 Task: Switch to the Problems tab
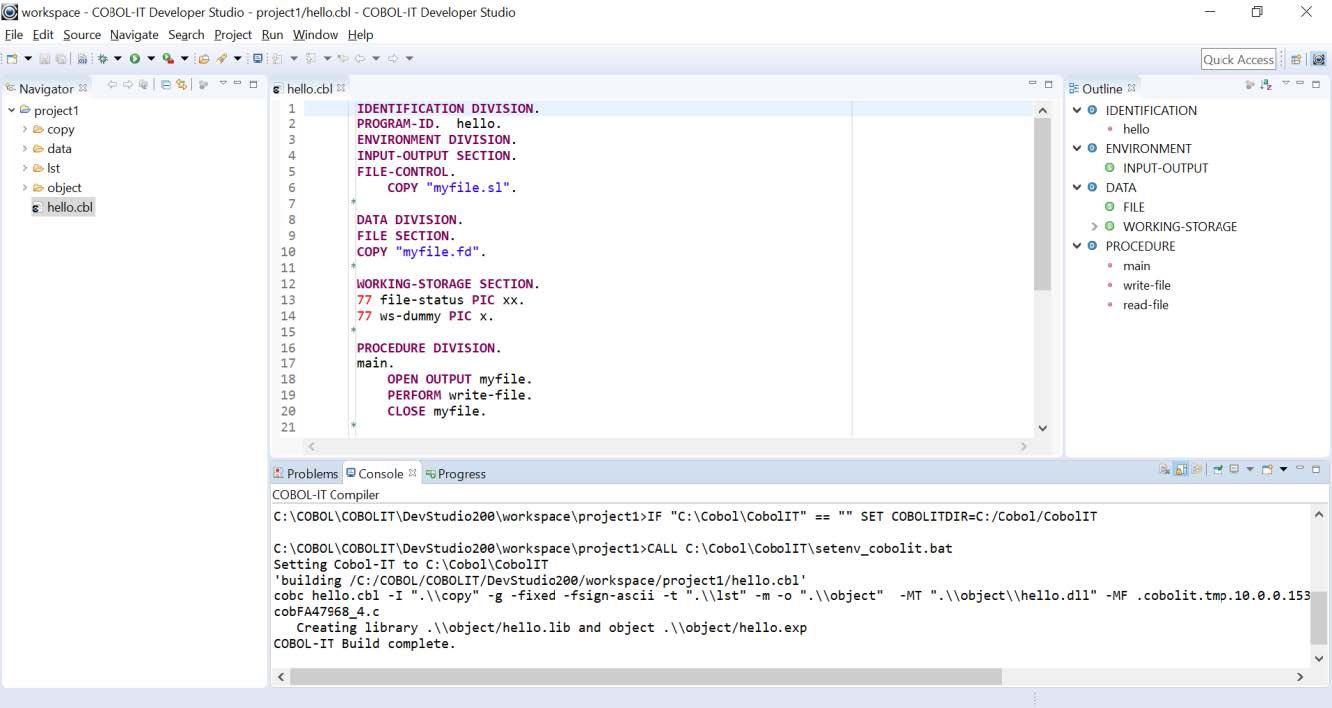click(306, 474)
